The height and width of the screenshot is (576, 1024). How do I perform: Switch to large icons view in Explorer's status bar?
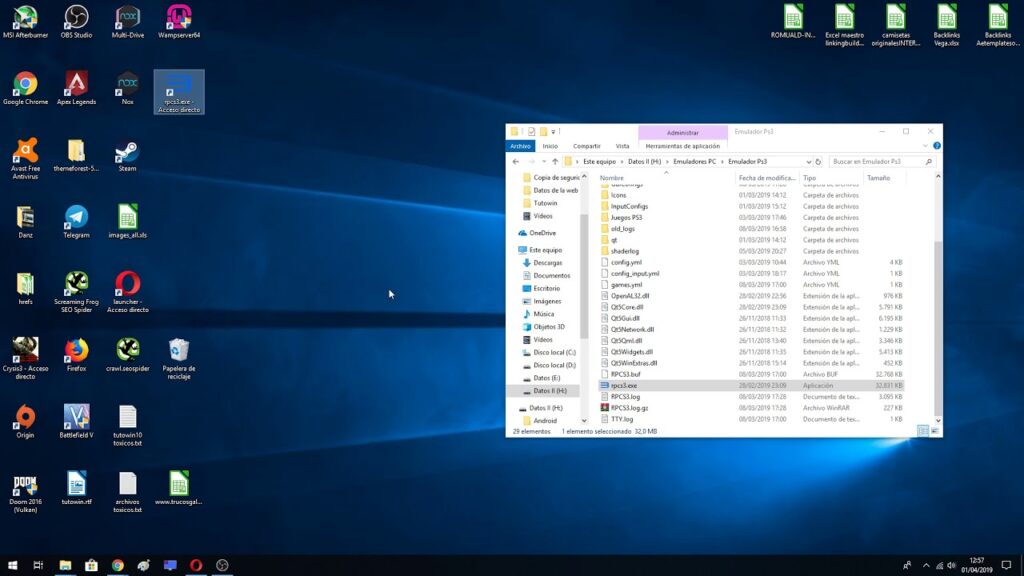(x=934, y=431)
